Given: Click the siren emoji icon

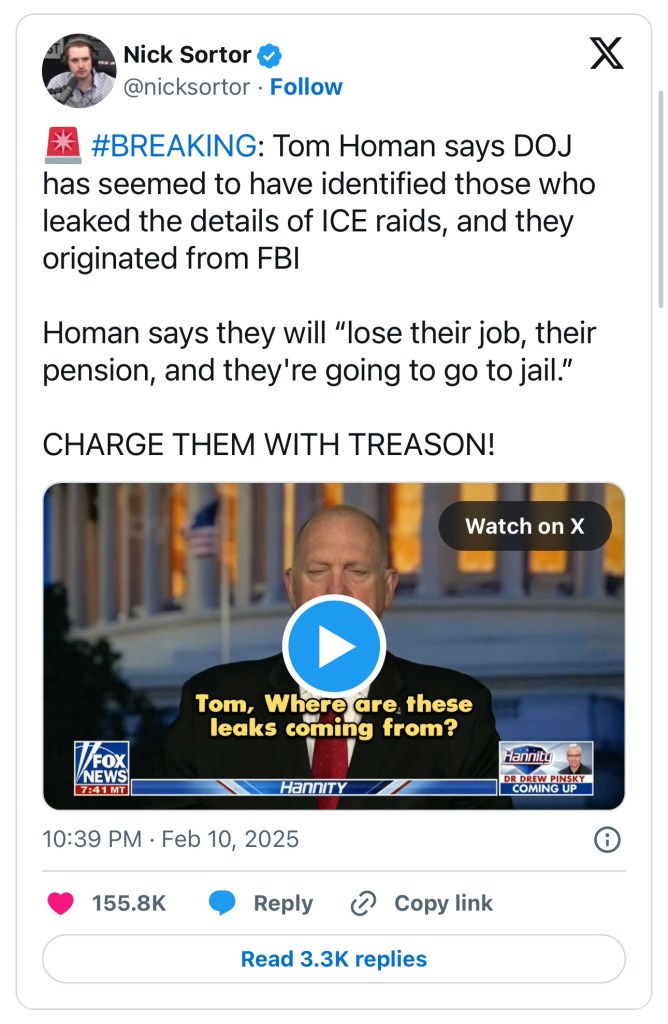Looking at the screenshot, I should 63,145.
